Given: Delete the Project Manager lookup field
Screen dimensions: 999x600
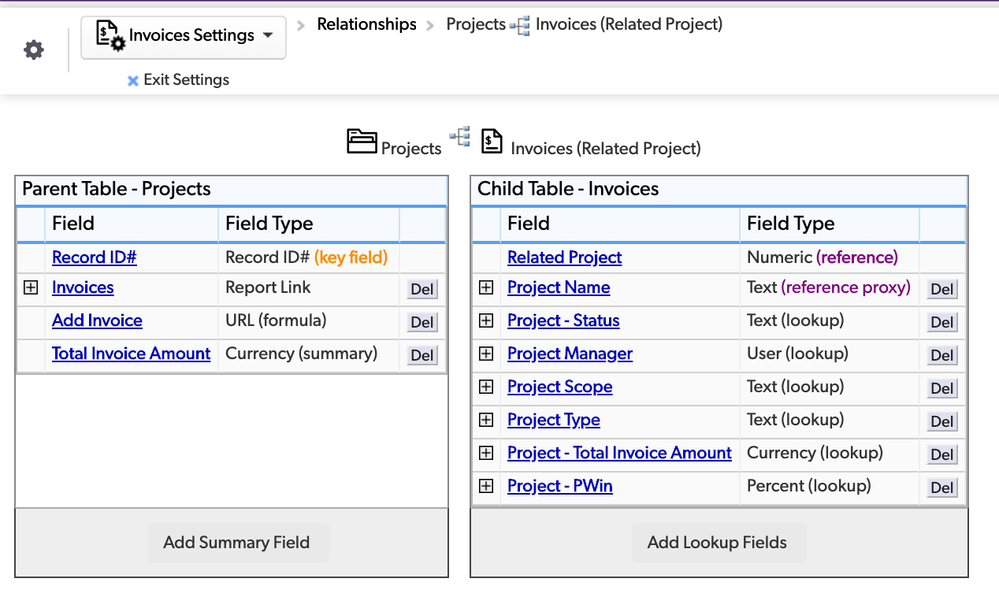Looking at the screenshot, I should click(942, 355).
